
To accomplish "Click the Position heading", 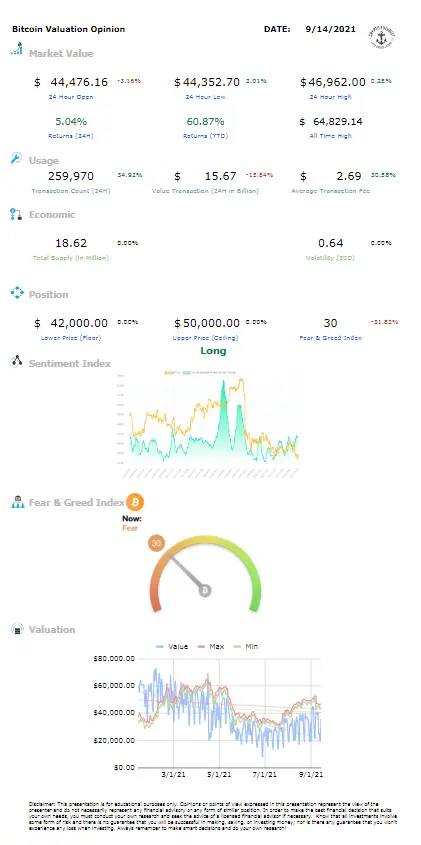I will (x=49, y=294).
